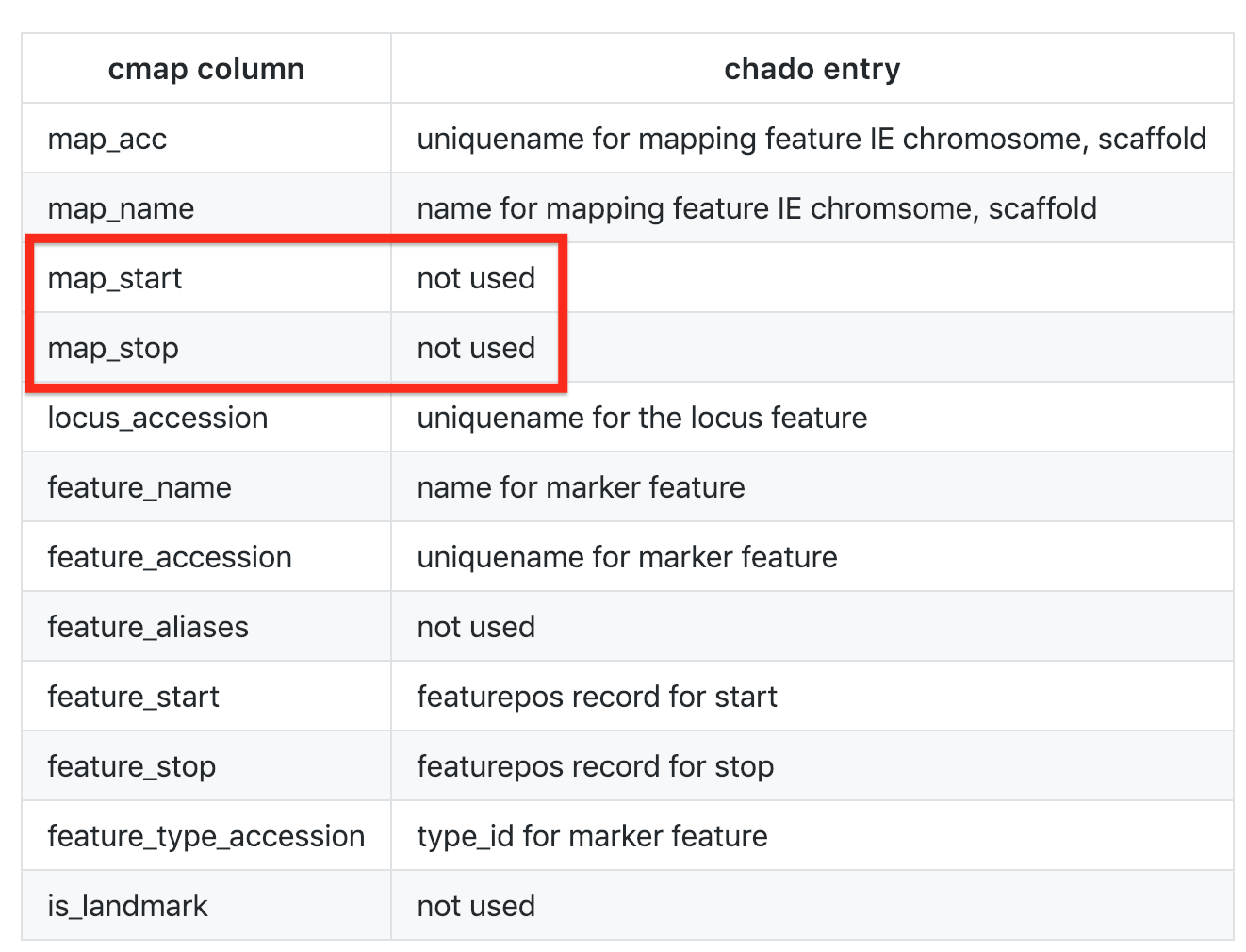Select "featurepos record for start" entry
This screenshot has height=952, width=1246.
597,697
